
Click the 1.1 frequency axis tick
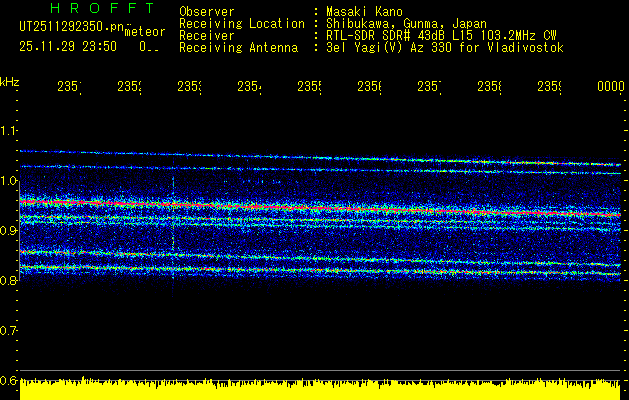point(9,131)
